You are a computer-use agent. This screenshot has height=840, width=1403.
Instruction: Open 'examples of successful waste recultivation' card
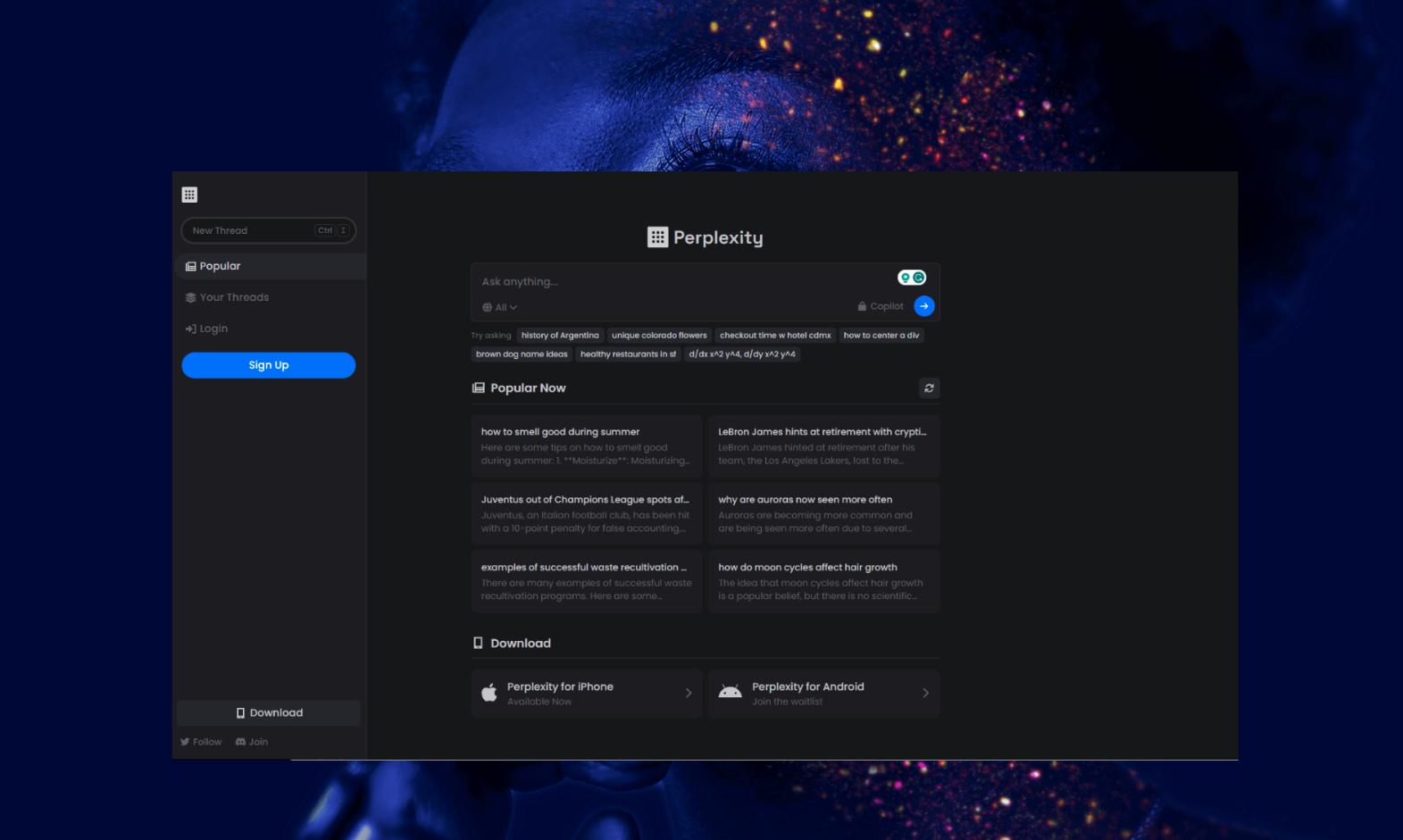587,581
